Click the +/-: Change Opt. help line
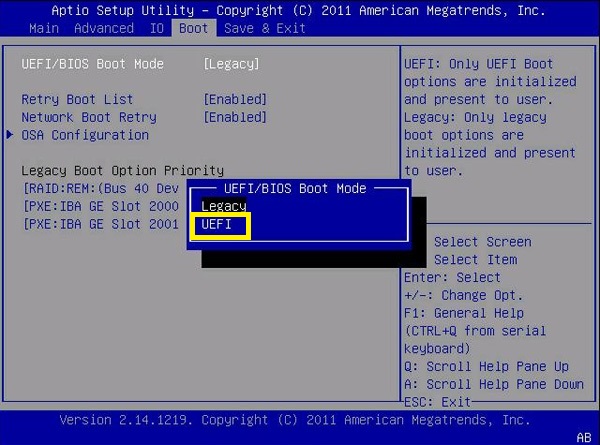This screenshot has height=445, width=600. (x=463, y=295)
